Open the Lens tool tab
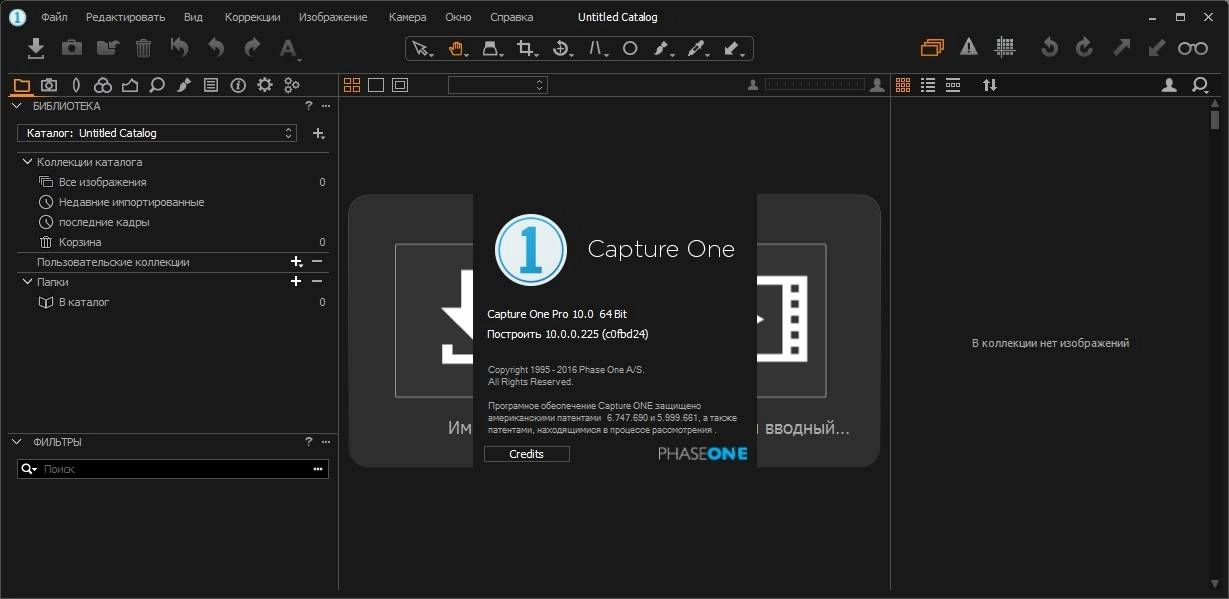 (76, 85)
